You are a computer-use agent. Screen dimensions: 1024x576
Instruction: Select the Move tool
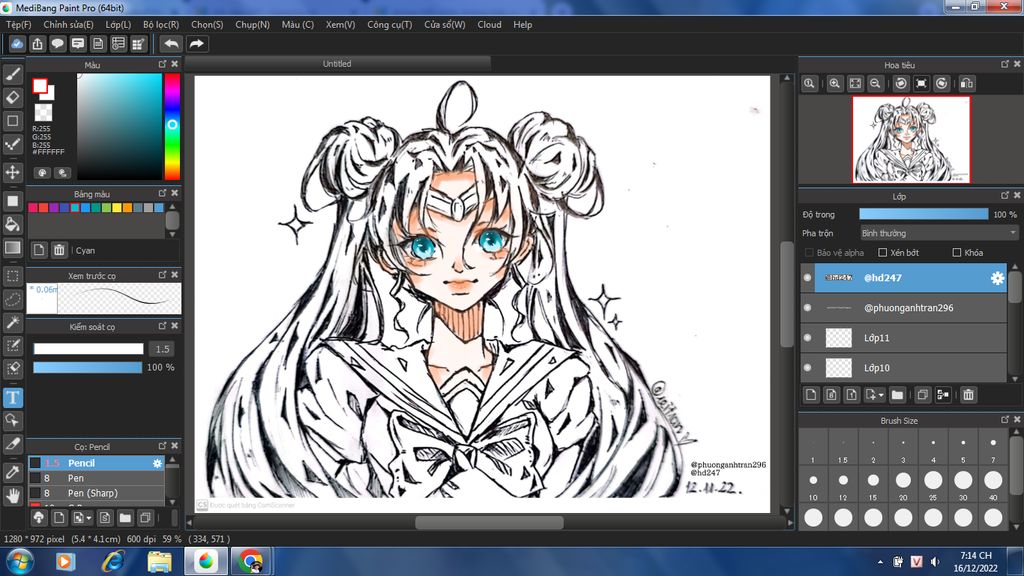pyautogui.click(x=13, y=172)
